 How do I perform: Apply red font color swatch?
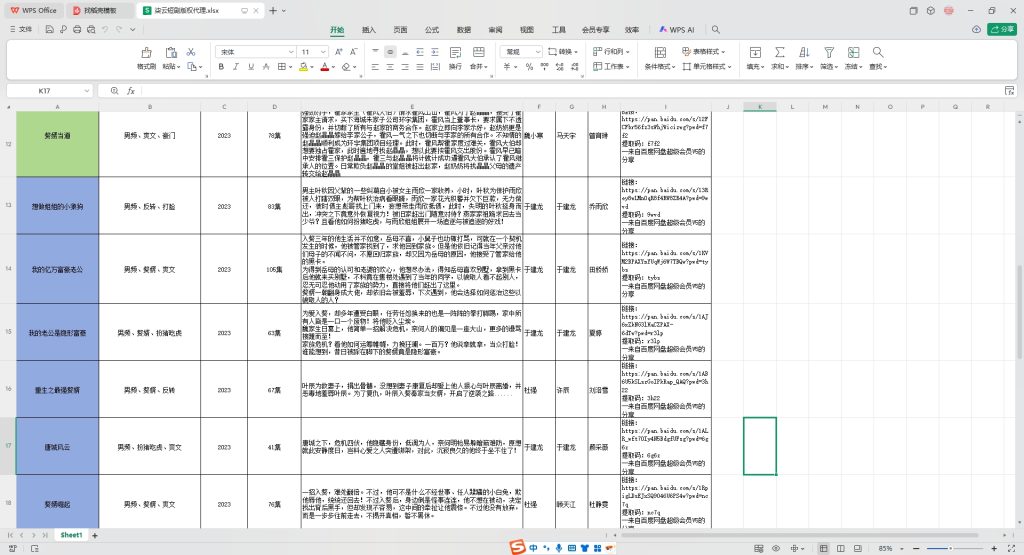[x=325, y=67]
